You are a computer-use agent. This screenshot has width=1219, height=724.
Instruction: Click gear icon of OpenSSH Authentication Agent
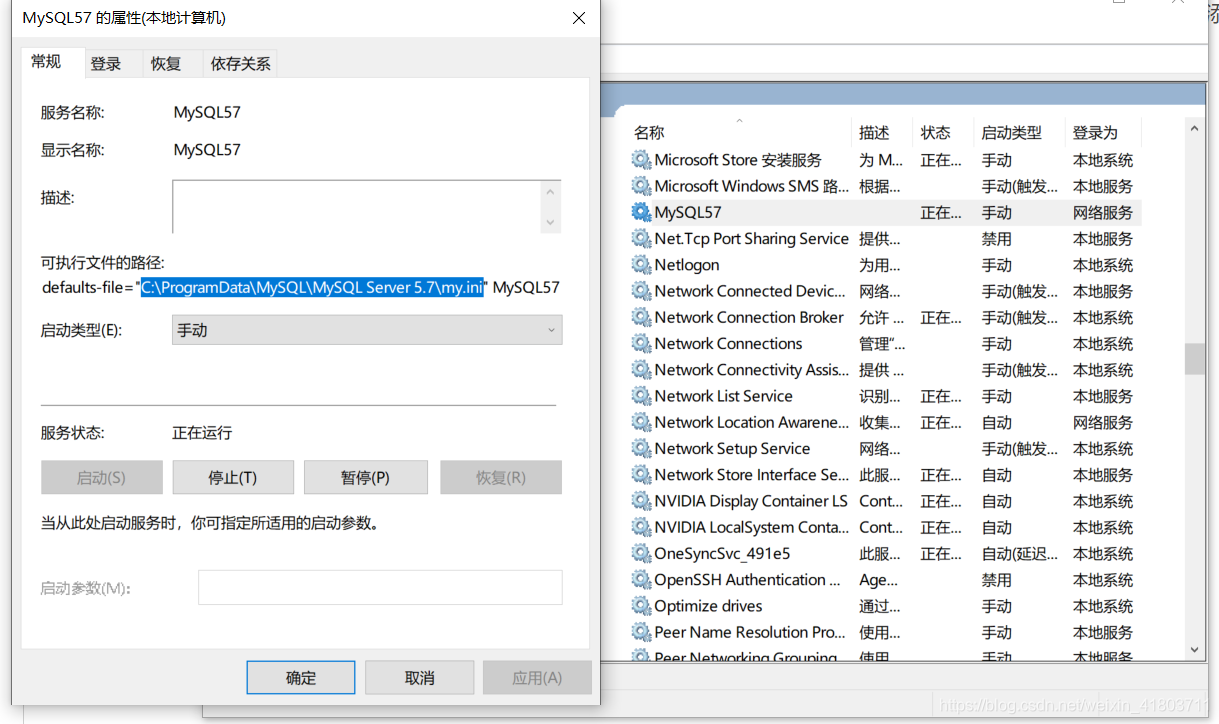641,580
